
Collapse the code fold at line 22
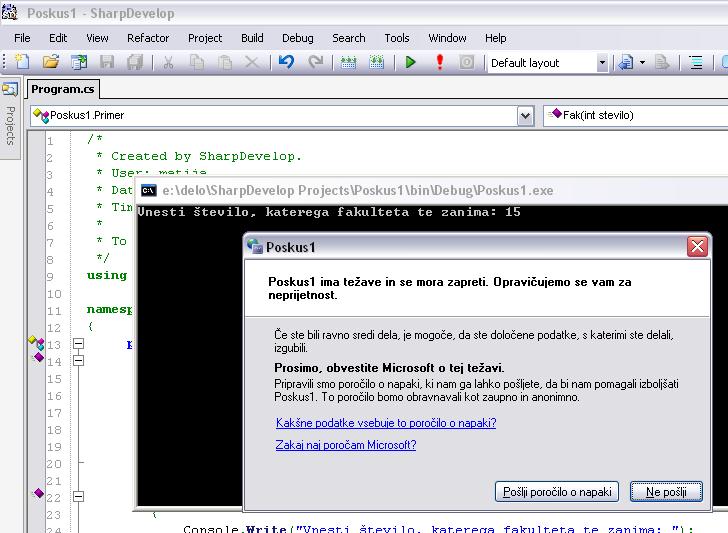point(78,497)
